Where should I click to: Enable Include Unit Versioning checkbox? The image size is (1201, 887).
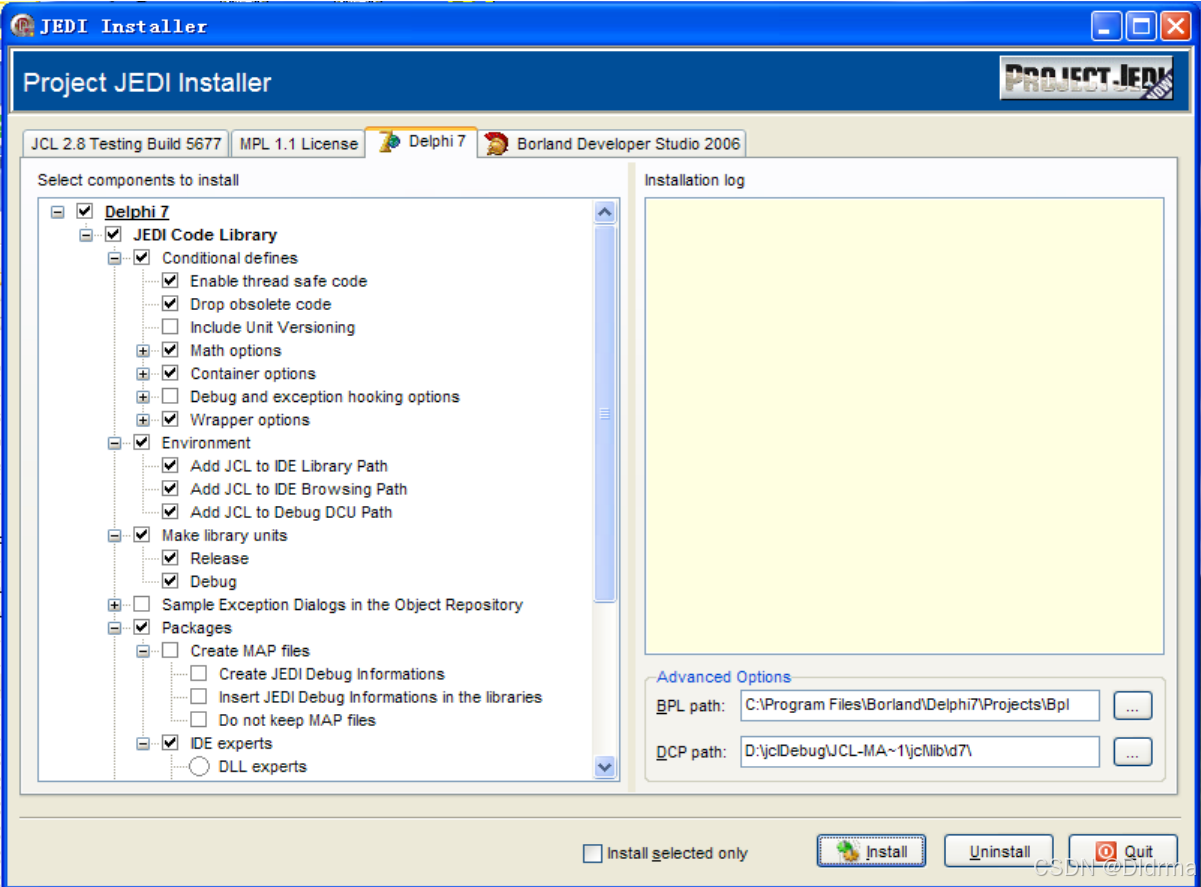[x=170, y=327]
